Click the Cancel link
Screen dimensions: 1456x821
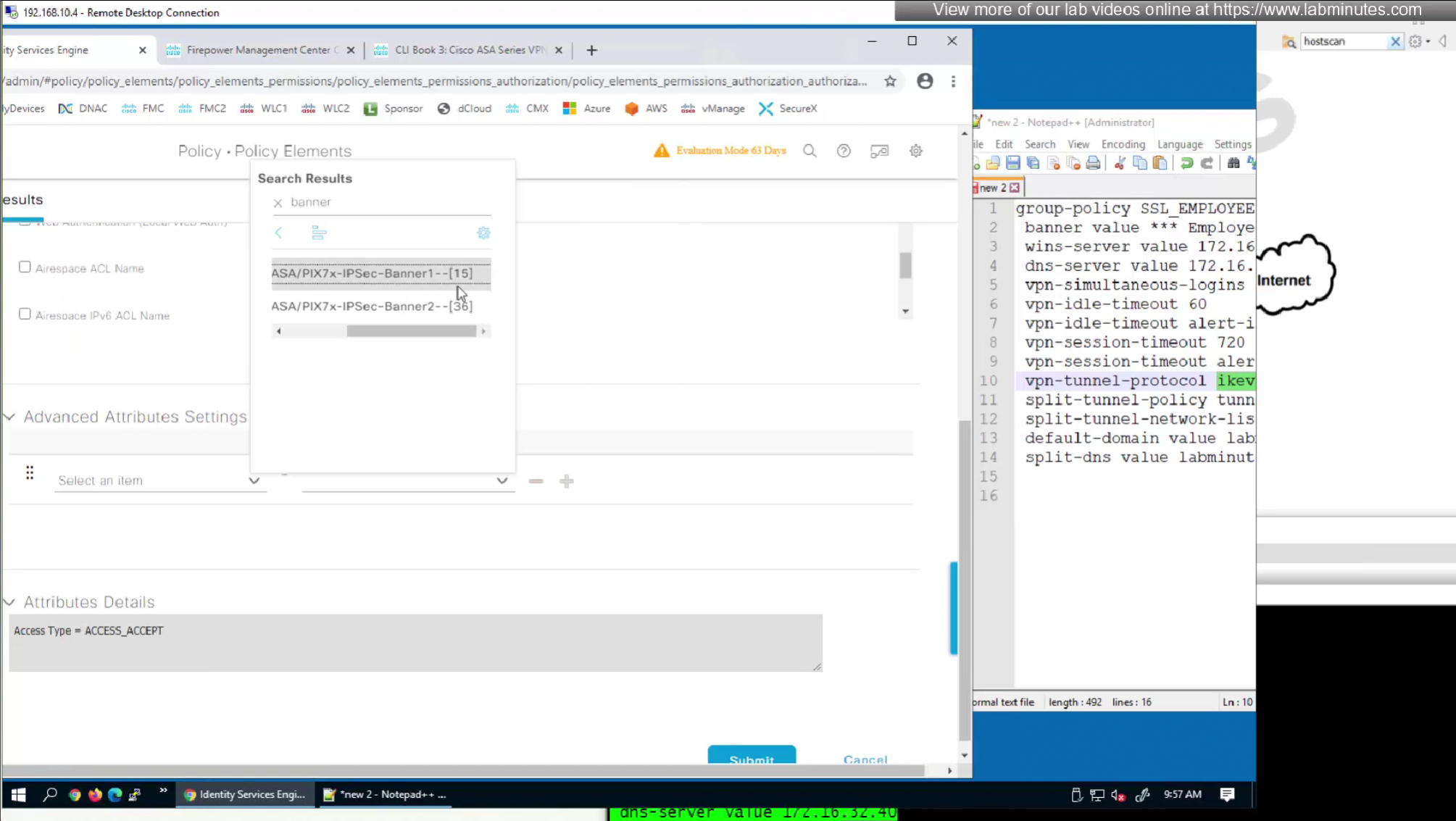(865, 759)
